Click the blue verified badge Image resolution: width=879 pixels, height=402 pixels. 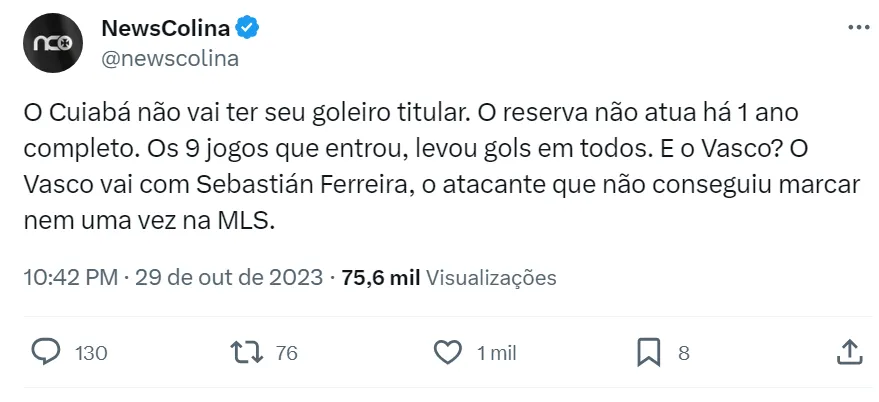point(248,29)
